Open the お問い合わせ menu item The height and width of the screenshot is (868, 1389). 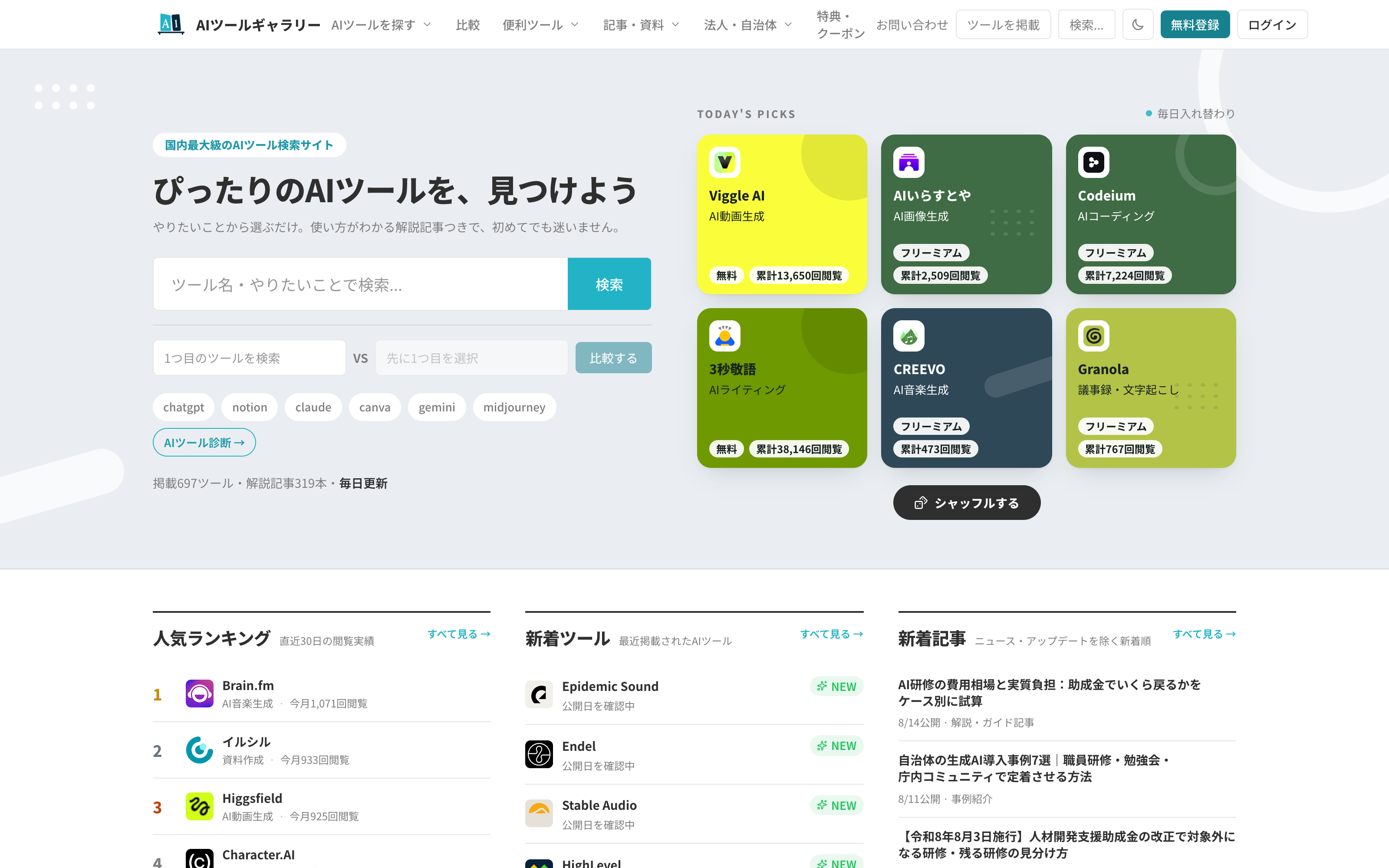click(912, 25)
